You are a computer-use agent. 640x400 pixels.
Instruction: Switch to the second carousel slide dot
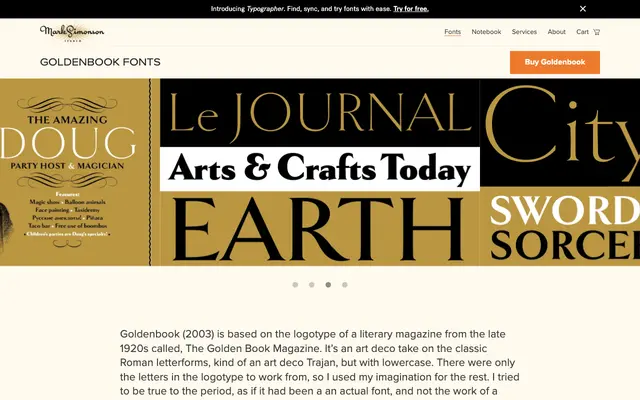pyautogui.click(x=311, y=284)
